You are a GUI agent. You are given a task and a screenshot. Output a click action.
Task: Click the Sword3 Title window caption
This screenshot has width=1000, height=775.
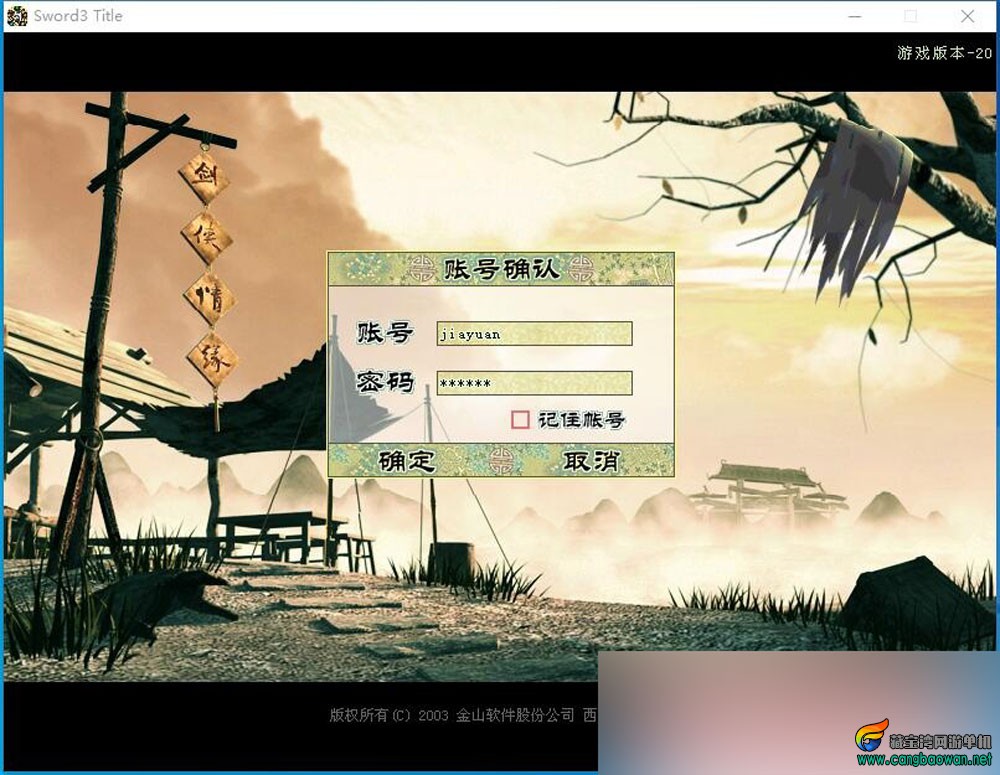tap(78, 16)
